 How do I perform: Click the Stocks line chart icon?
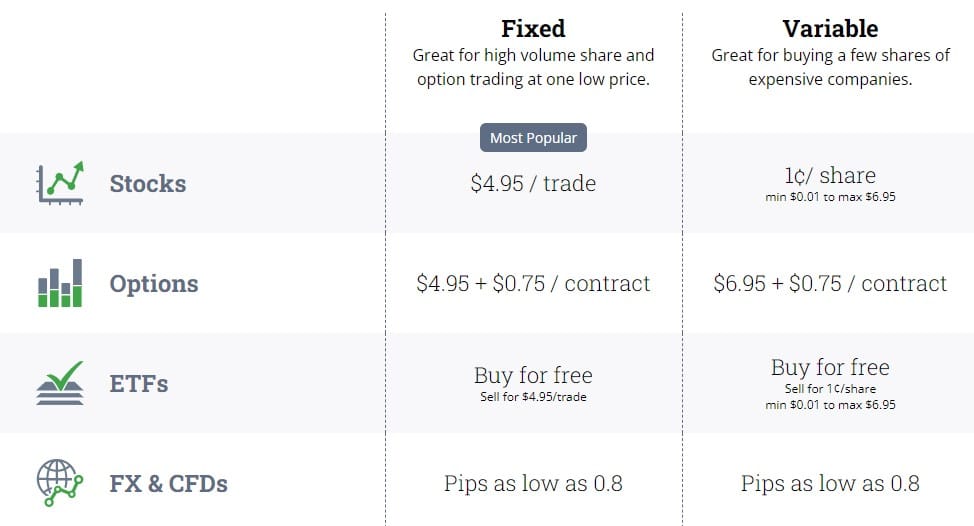pyautogui.click(x=60, y=183)
